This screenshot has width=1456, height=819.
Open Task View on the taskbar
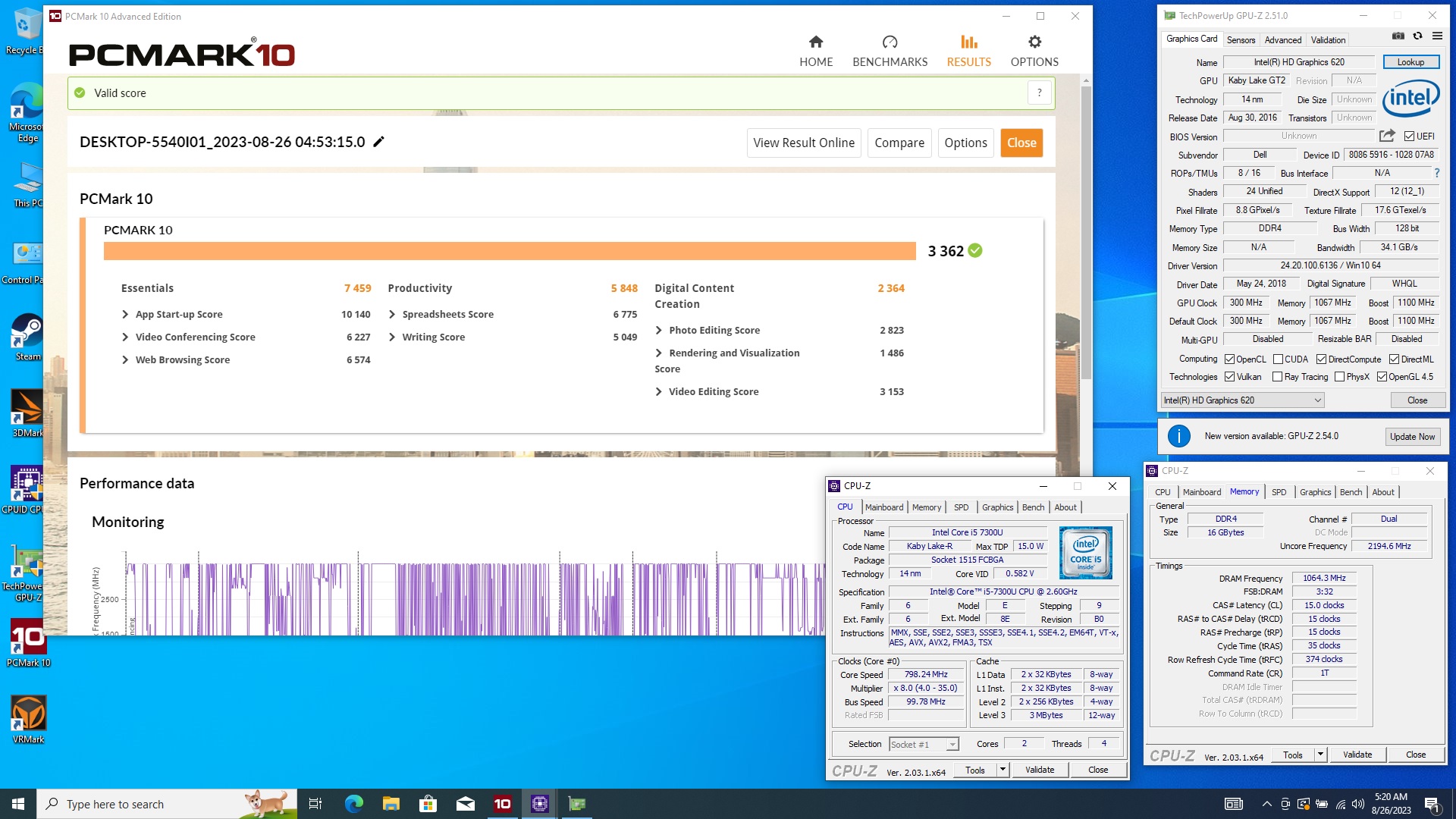click(315, 804)
